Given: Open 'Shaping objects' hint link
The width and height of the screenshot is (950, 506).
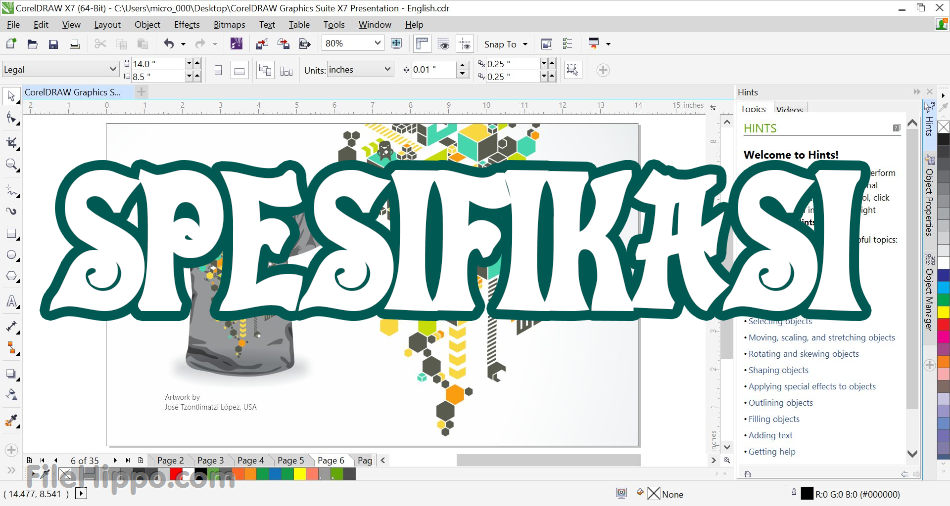Looking at the screenshot, I should click(x=778, y=370).
